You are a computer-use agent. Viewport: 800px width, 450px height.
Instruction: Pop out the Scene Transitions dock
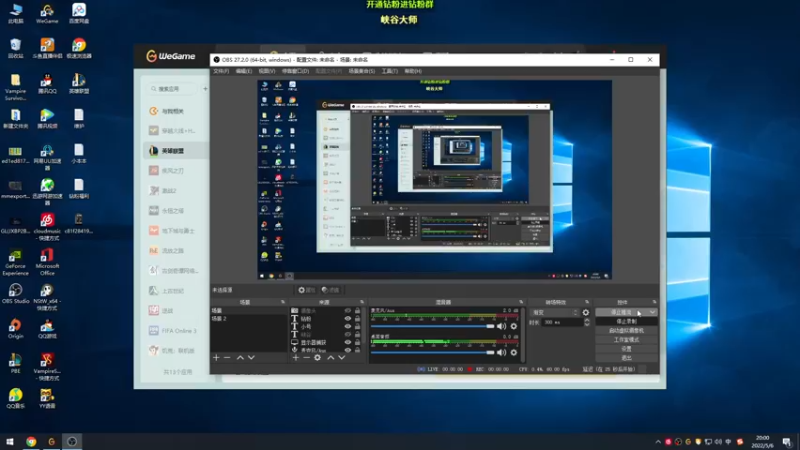[587, 302]
